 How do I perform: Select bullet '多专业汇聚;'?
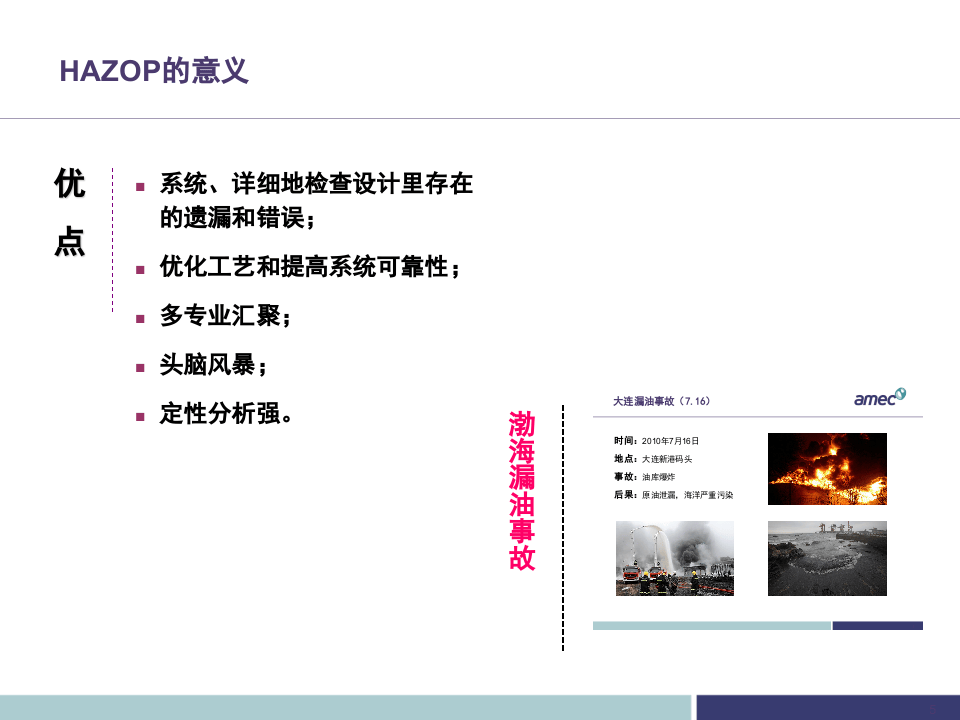(225, 315)
